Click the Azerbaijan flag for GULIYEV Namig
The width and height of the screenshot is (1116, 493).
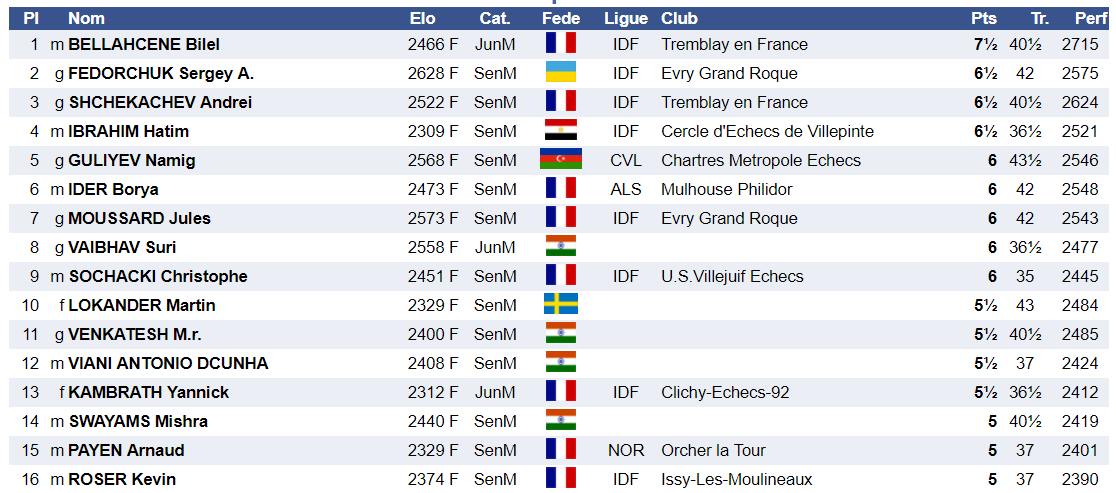pos(561,160)
